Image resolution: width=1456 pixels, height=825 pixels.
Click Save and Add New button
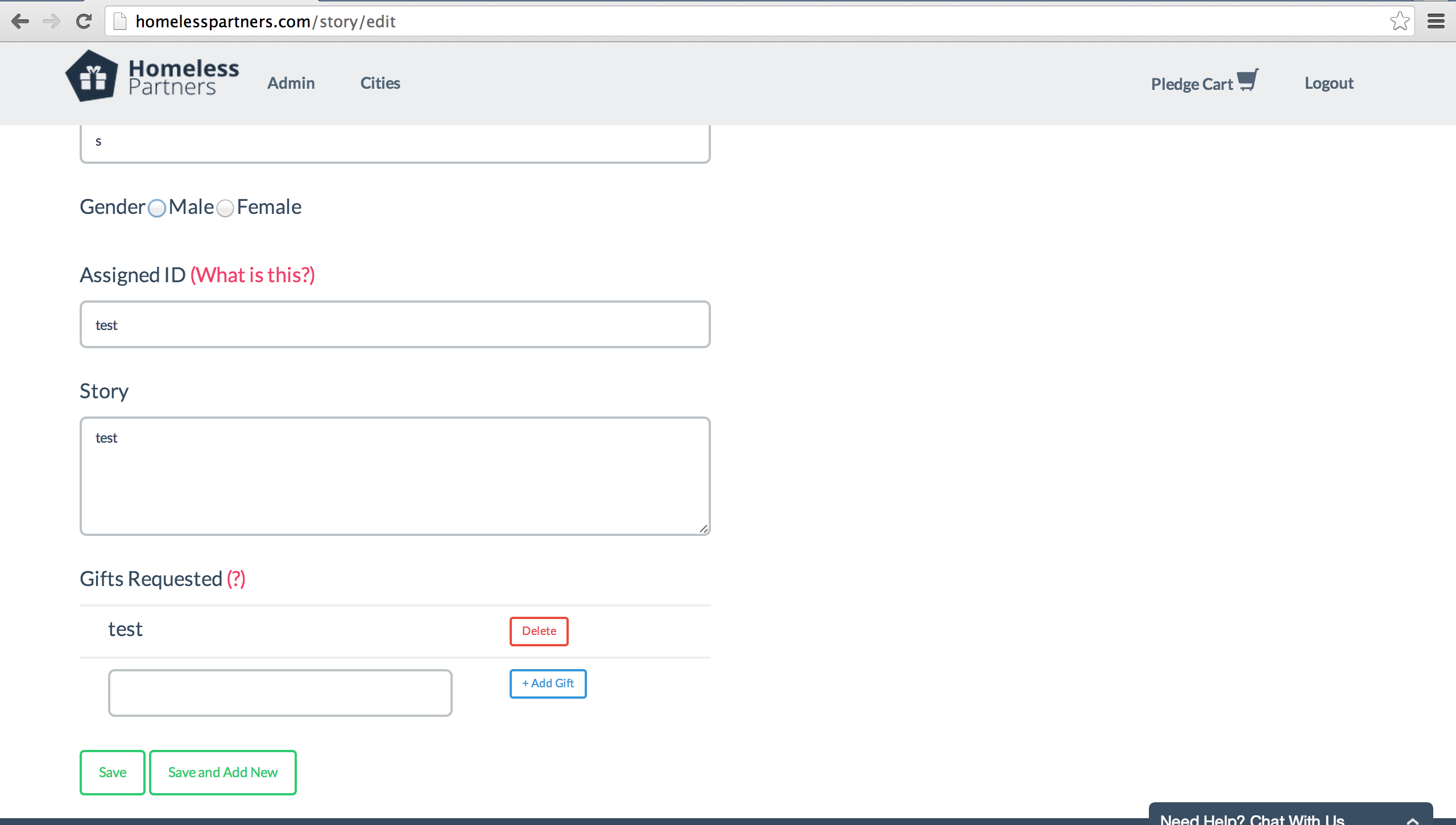point(222,771)
